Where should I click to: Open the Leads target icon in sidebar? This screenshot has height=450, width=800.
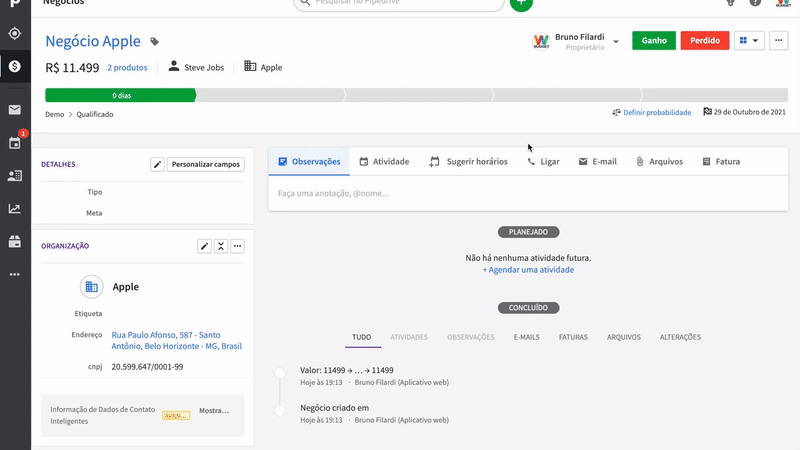(15, 33)
